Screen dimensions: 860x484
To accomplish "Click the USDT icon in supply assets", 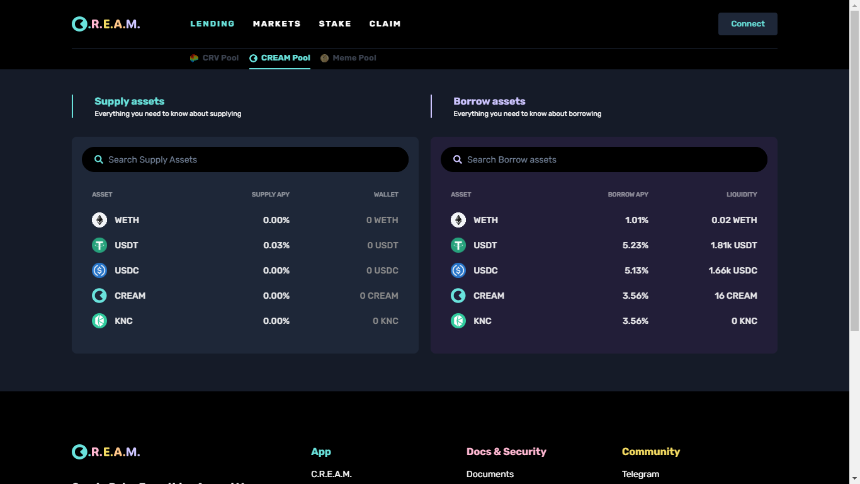I will [x=99, y=245].
